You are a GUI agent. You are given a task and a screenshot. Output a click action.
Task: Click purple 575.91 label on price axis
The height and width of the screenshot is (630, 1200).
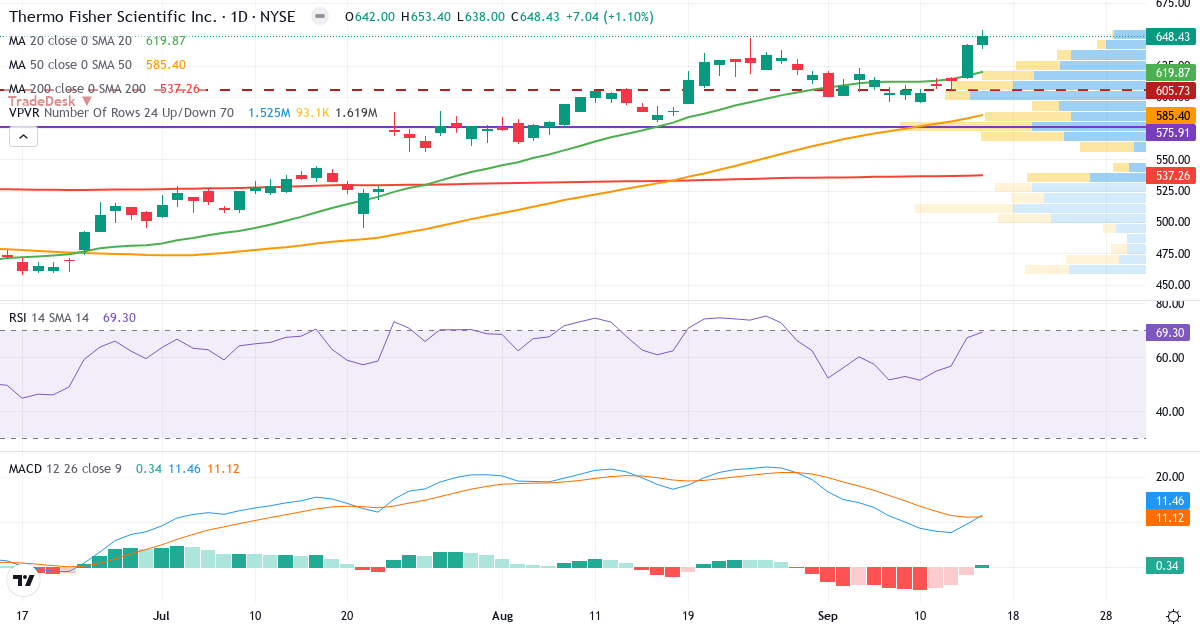coord(1172,132)
